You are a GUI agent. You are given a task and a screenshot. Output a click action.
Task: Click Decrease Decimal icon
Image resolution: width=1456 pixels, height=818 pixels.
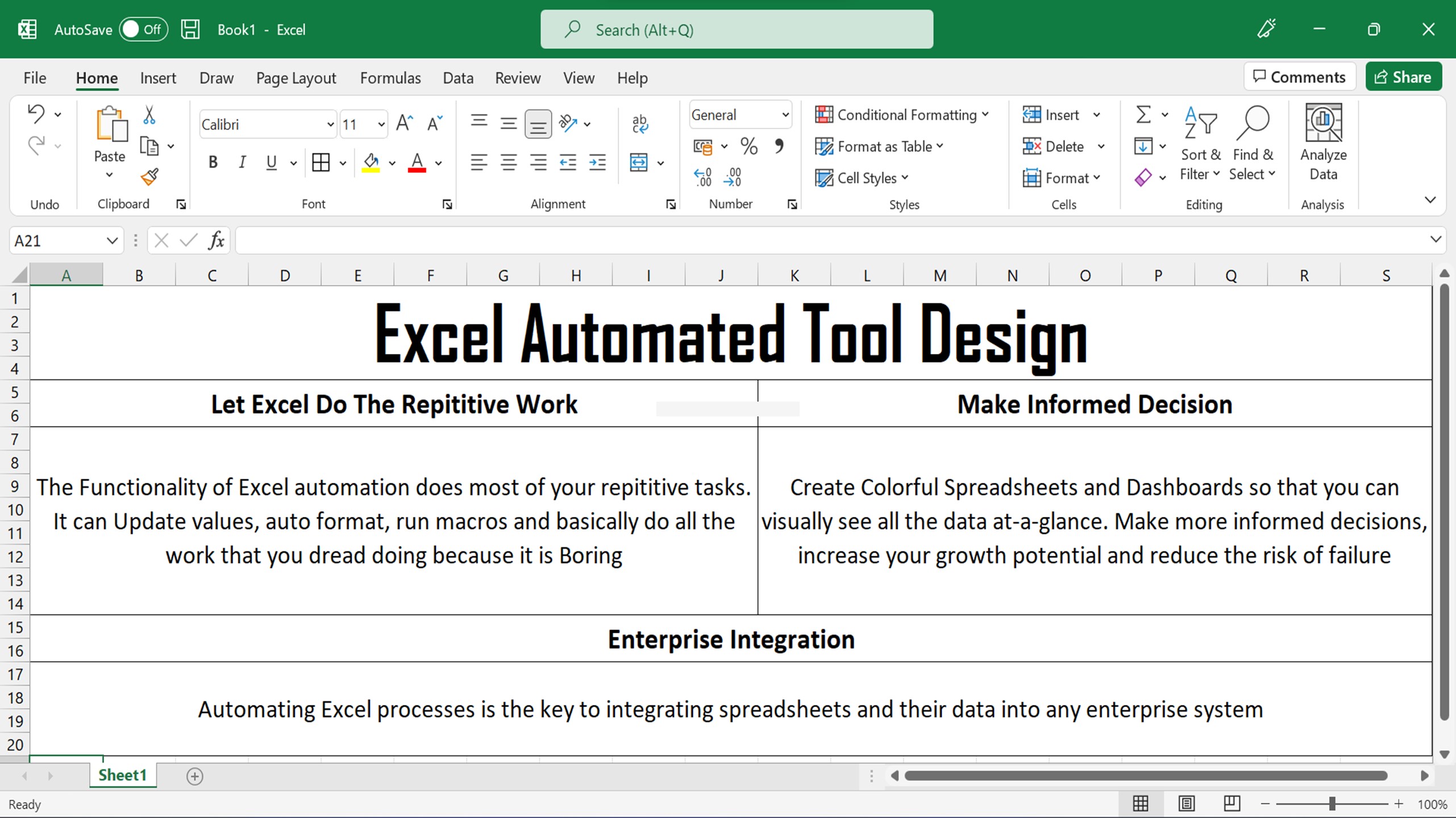tap(733, 177)
